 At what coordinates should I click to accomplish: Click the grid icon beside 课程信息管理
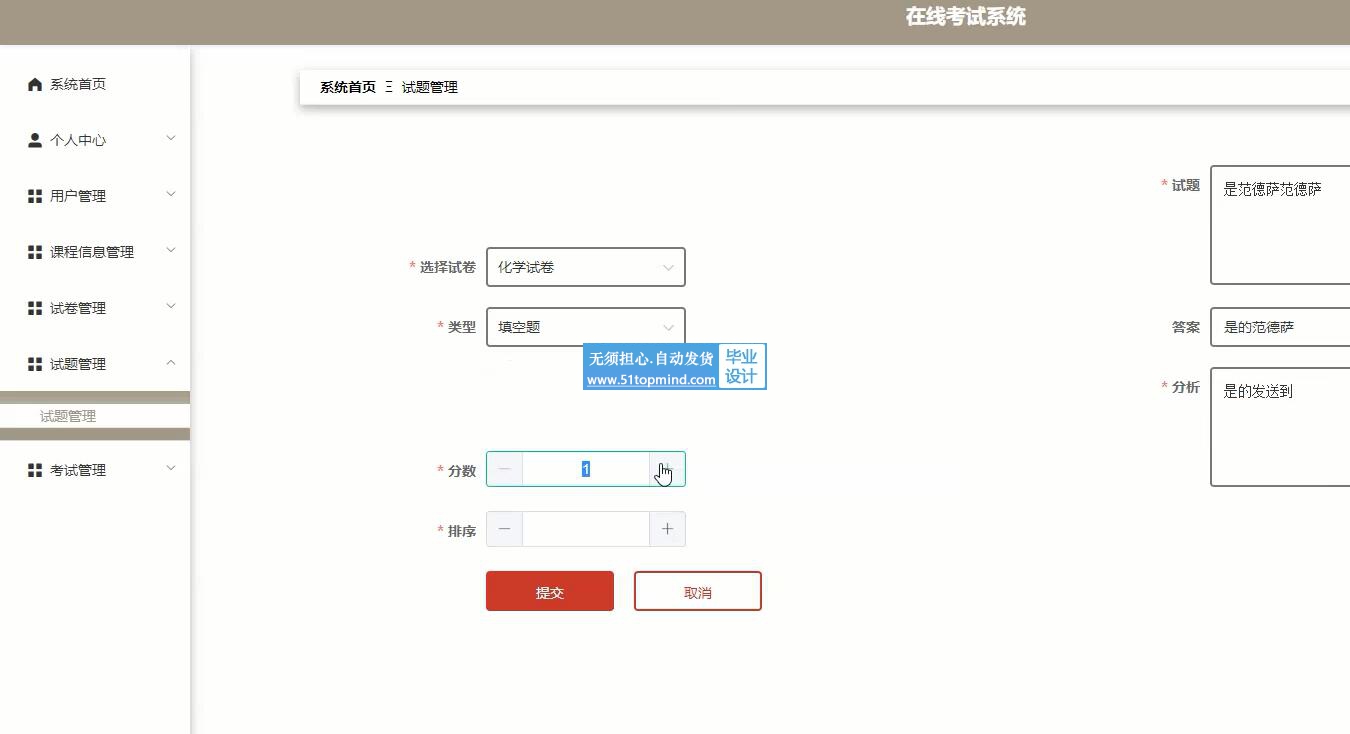click(x=35, y=253)
